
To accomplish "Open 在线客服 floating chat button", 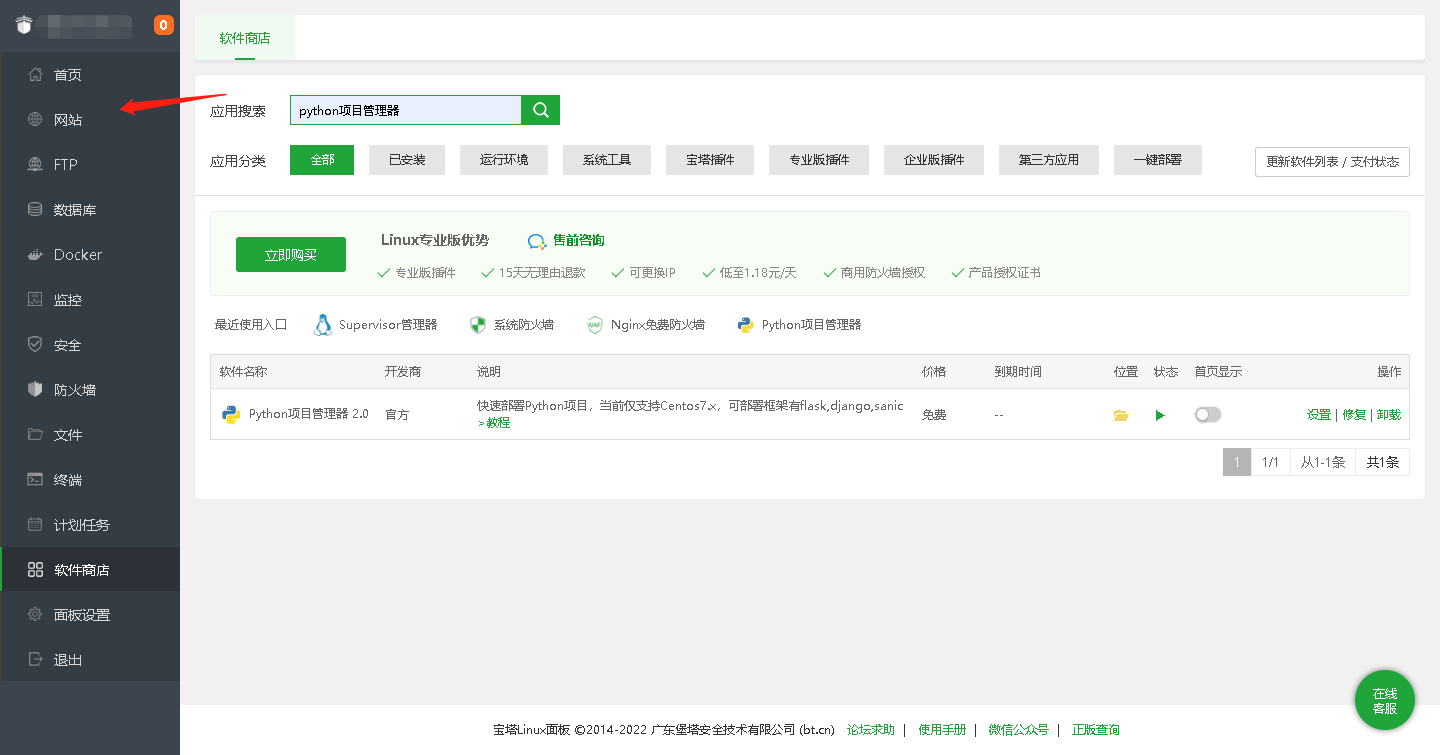I will coord(1385,700).
